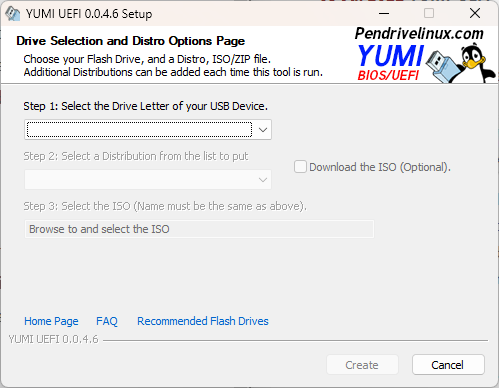Tick the Download the ISO (Optional) checkbox

tap(300, 167)
